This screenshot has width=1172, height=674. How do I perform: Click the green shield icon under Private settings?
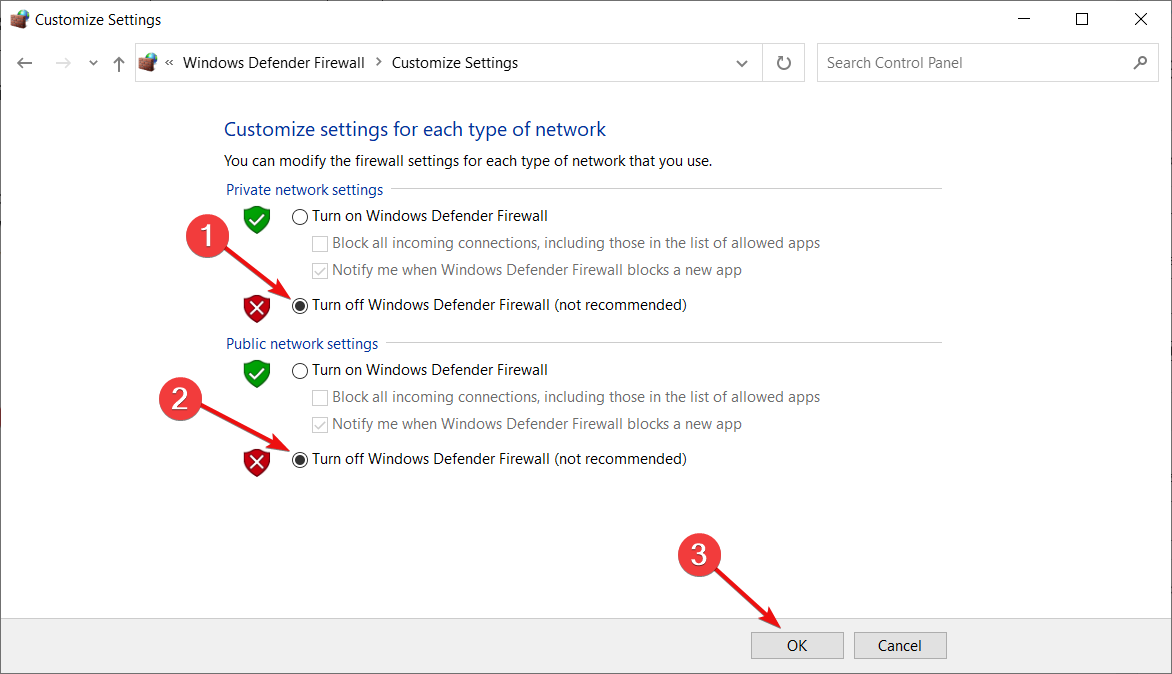[x=256, y=220]
